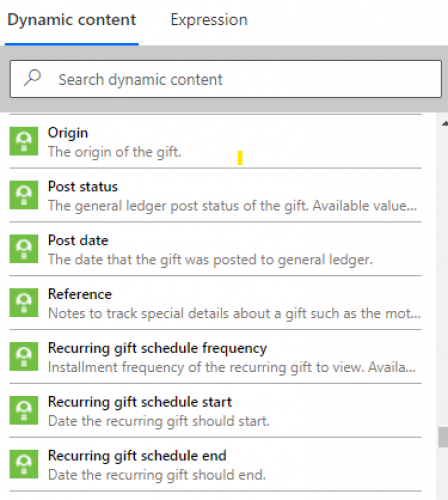The width and height of the screenshot is (448, 500).
Task: Click the vertical scrollbar thumb
Action: click(443, 437)
